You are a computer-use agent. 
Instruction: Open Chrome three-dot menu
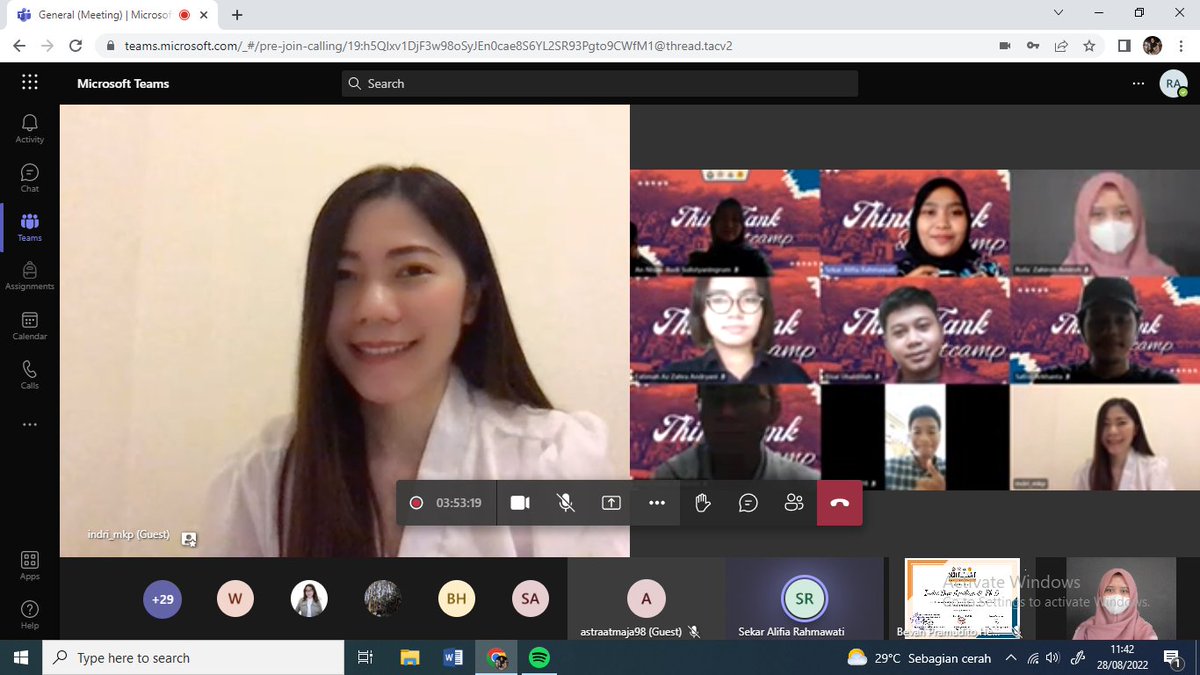[1180, 46]
